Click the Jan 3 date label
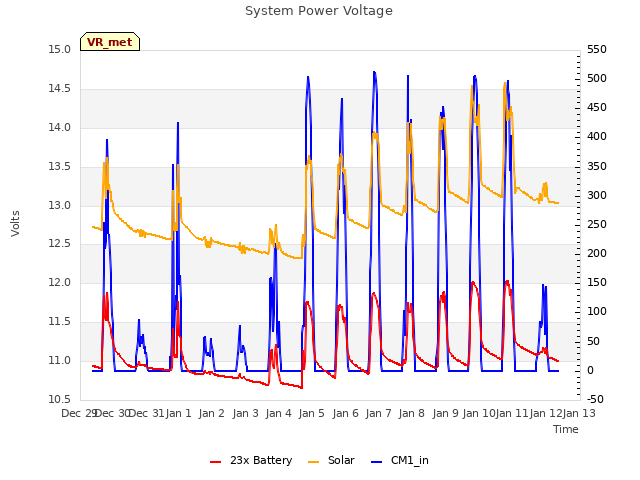Viewport: 640px width, 480px height. point(245,413)
